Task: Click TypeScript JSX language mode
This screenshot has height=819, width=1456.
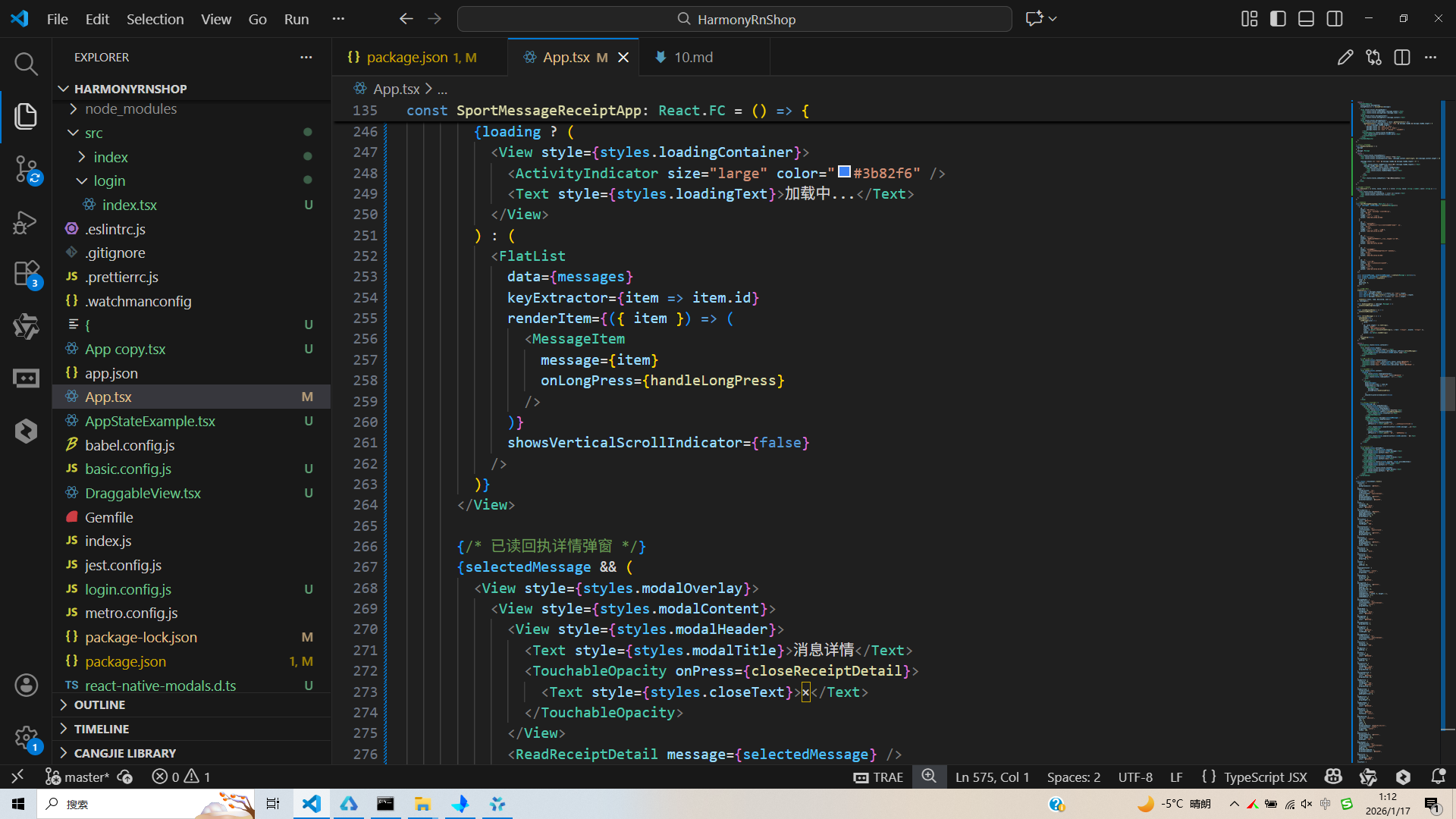Action: pyautogui.click(x=1265, y=777)
